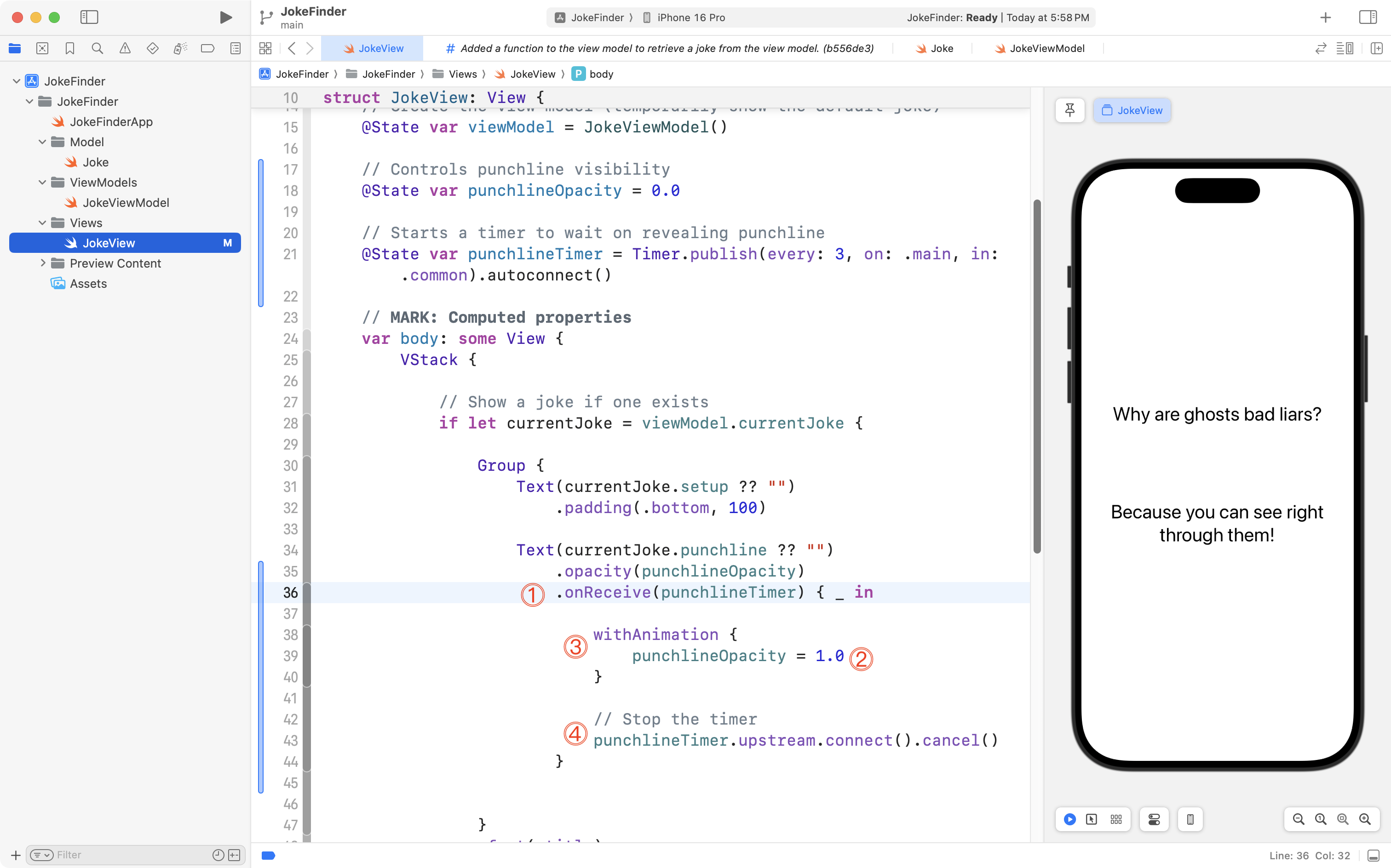Click the Live preview play icon

point(1069,819)
